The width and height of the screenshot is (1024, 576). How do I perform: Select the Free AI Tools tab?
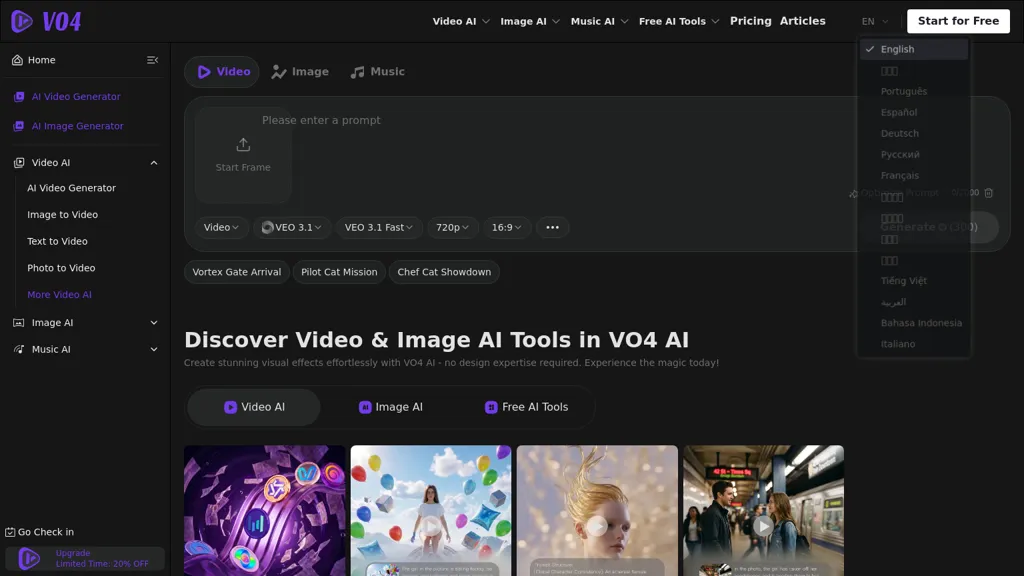tap(526, 407)
